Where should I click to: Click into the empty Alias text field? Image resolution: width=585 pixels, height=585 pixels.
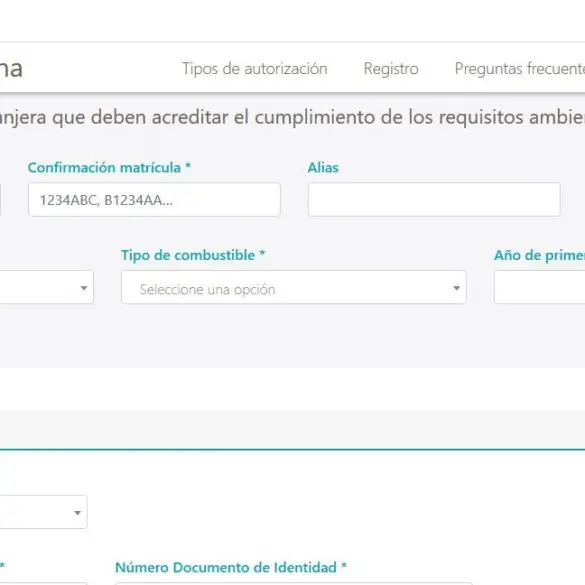434,200
